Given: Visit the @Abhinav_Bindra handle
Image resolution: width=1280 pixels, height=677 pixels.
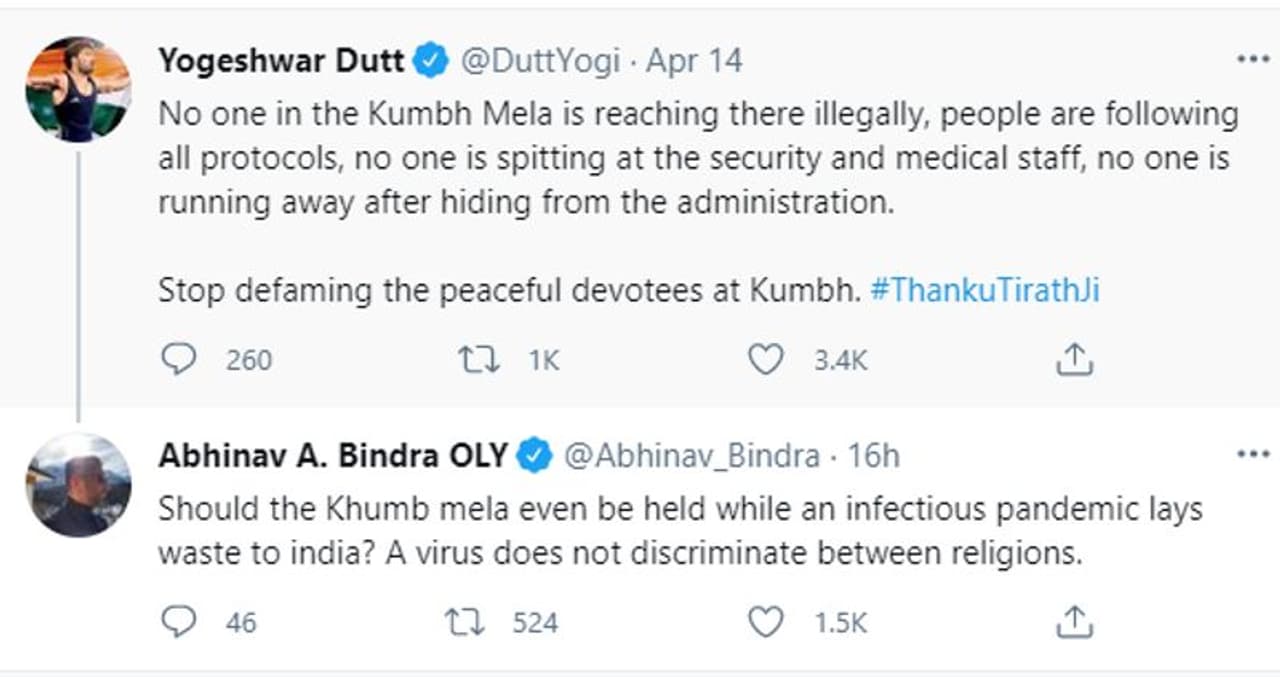Looking at the screenshot, I should 692,456.
